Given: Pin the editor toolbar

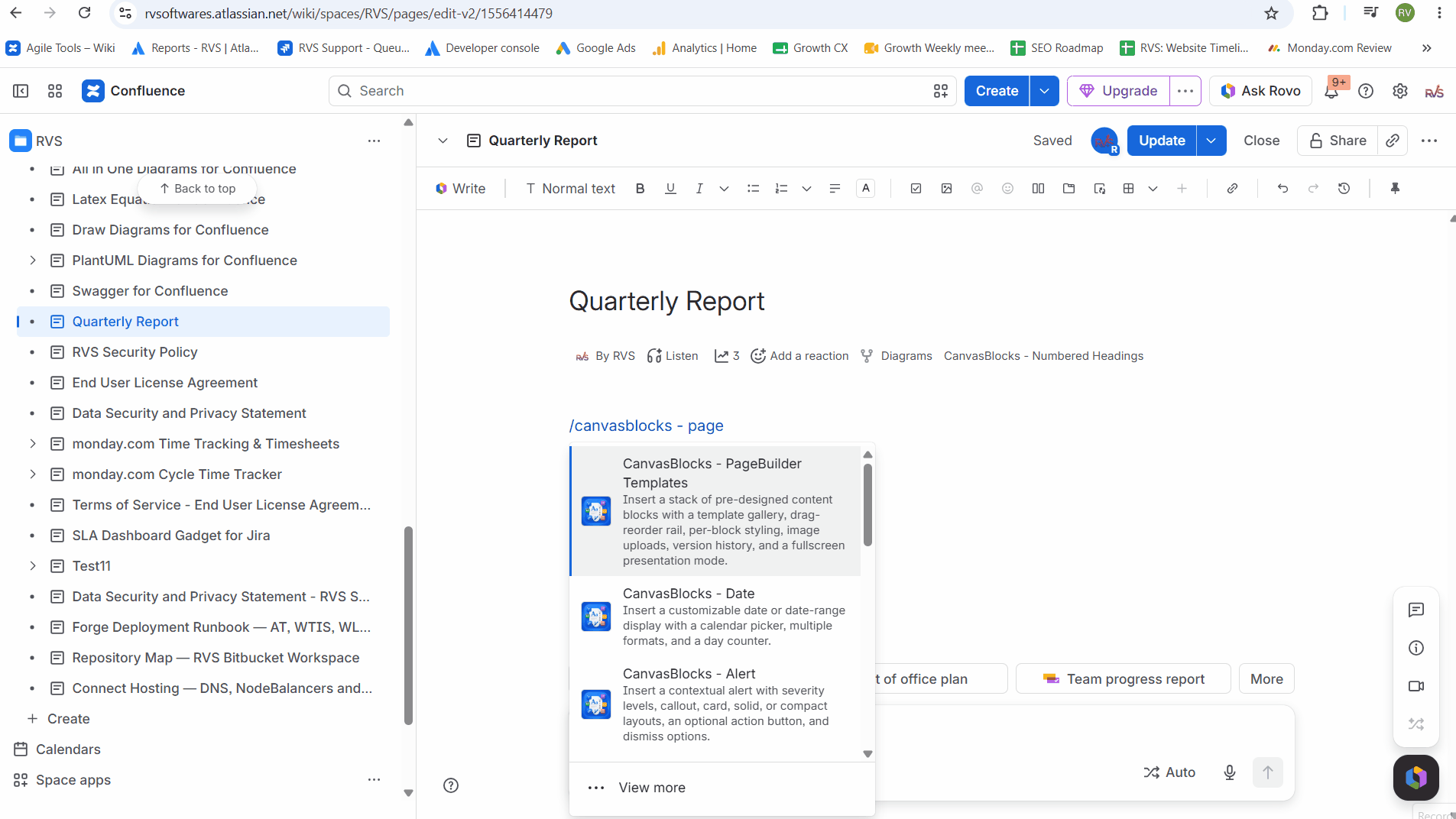Looking at the screenshot, I should (1395, 189).
